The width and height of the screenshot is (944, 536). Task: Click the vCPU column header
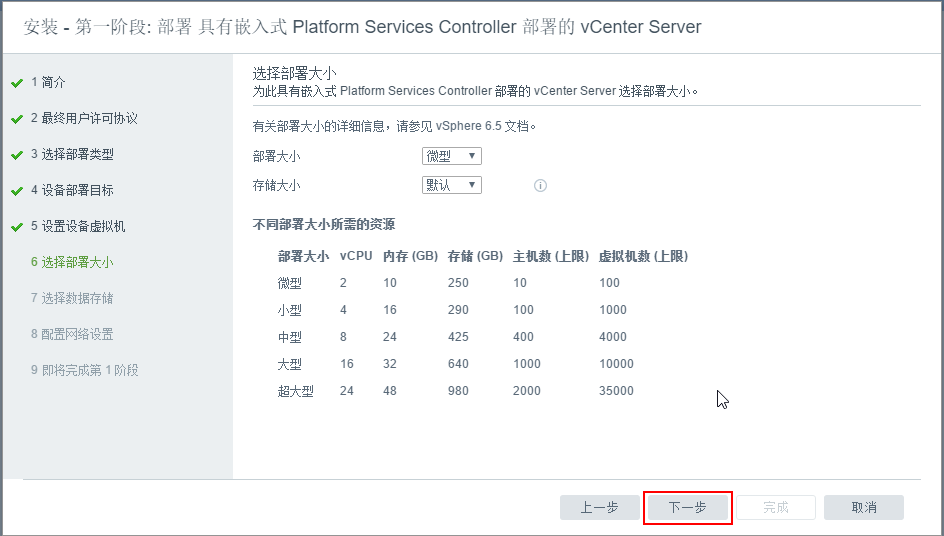click(x=356, y=256)
